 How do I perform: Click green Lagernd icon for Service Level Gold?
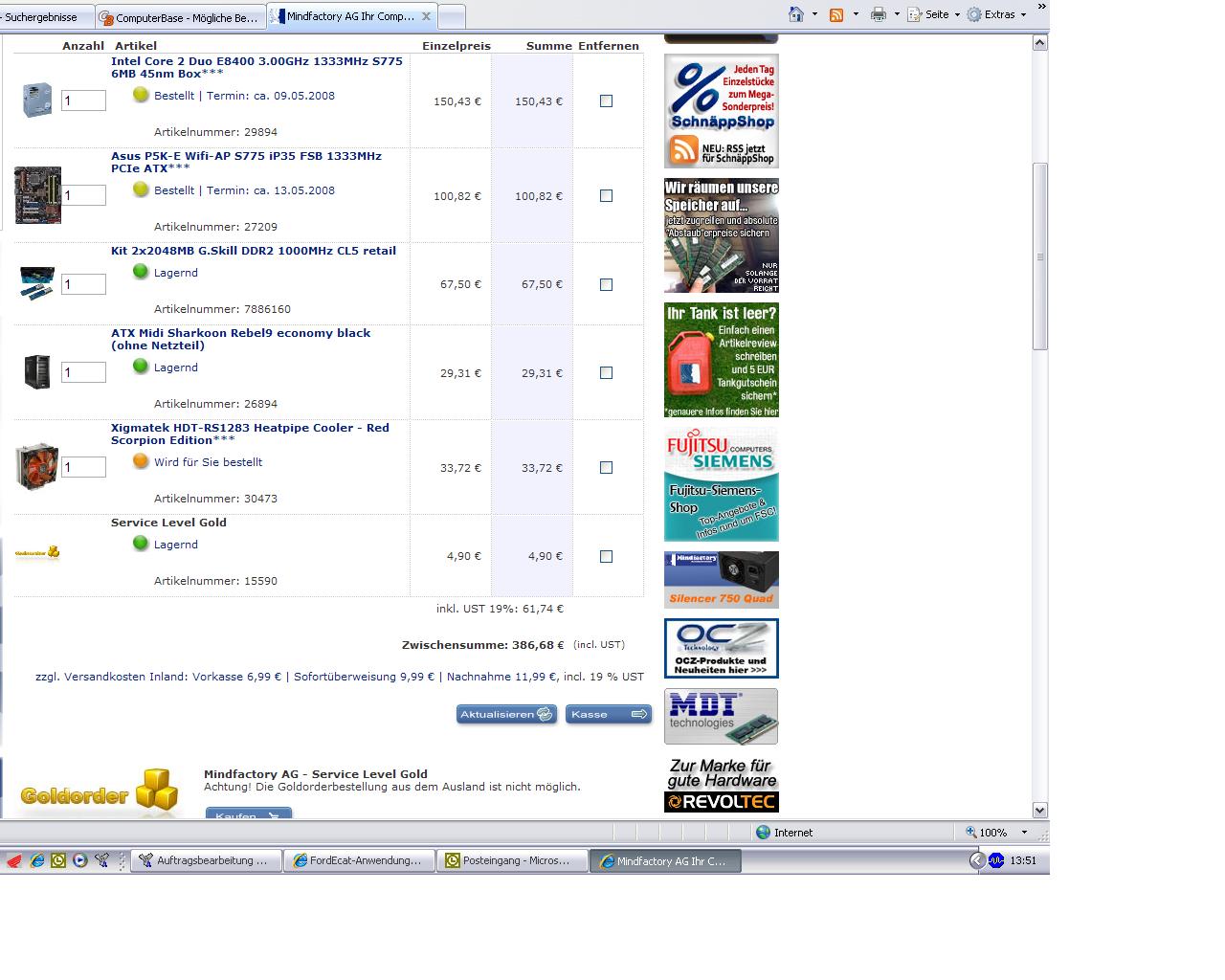coord(141,544)
